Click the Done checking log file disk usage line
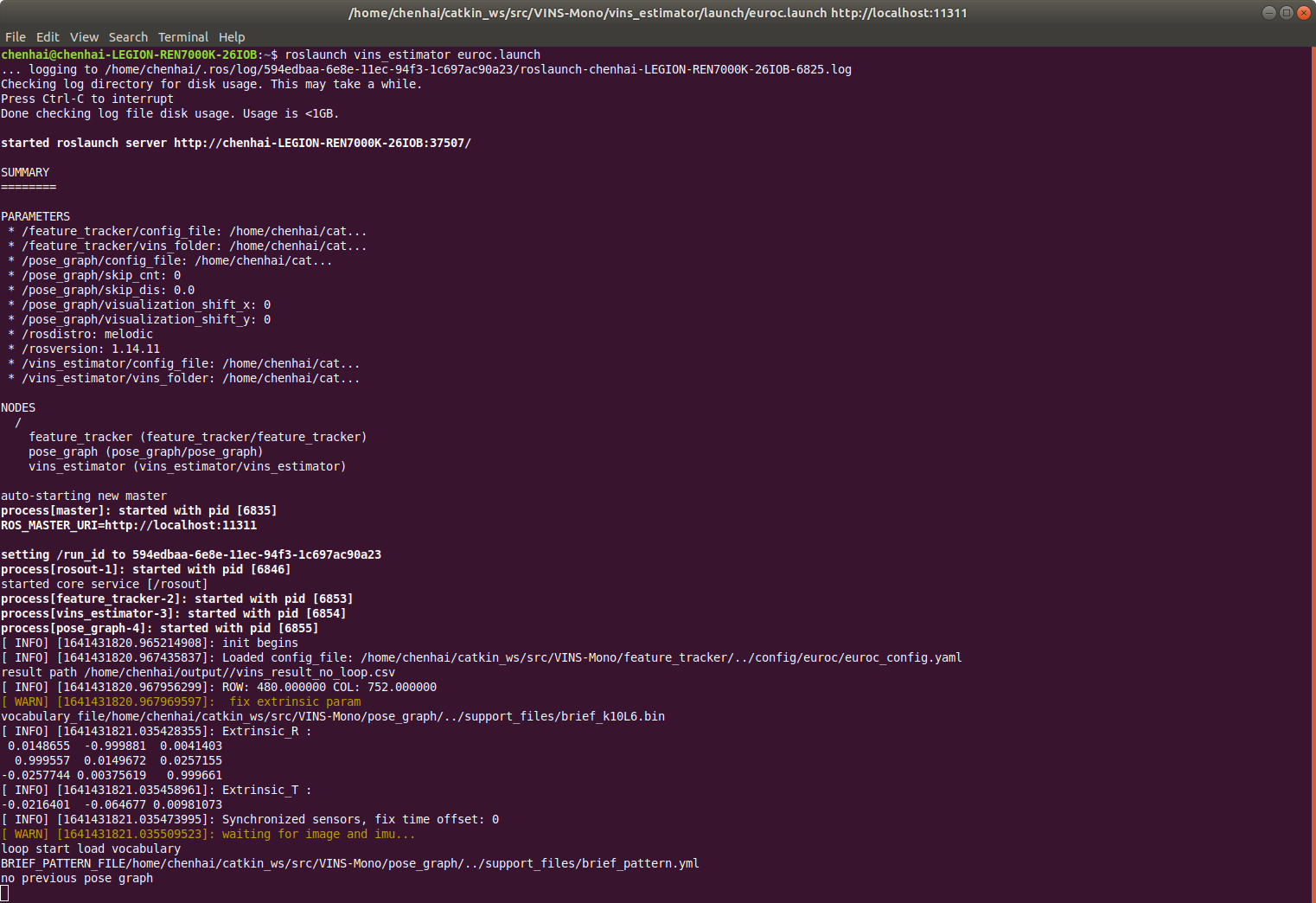The image size is (1316, 903). coord(170,113)
